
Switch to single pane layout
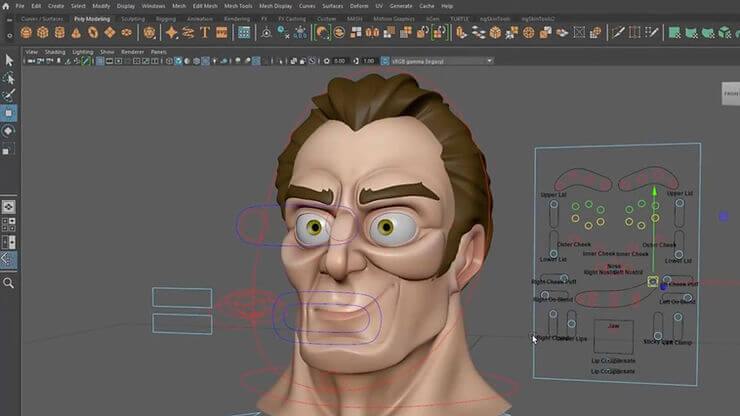click(x=8, y=207)
